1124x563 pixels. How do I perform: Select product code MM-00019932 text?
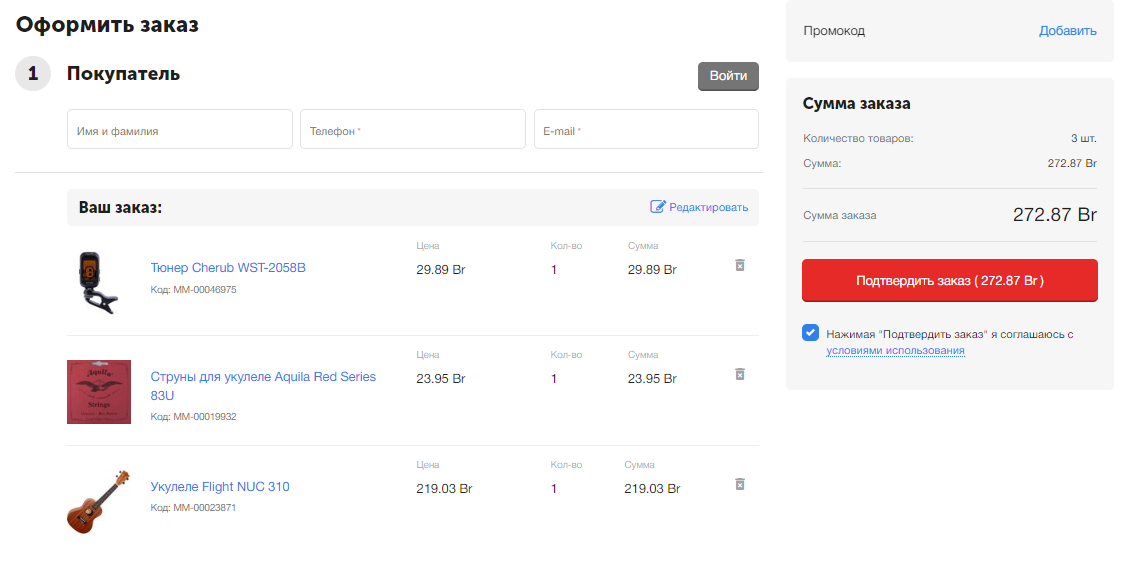tap(205, 417)
